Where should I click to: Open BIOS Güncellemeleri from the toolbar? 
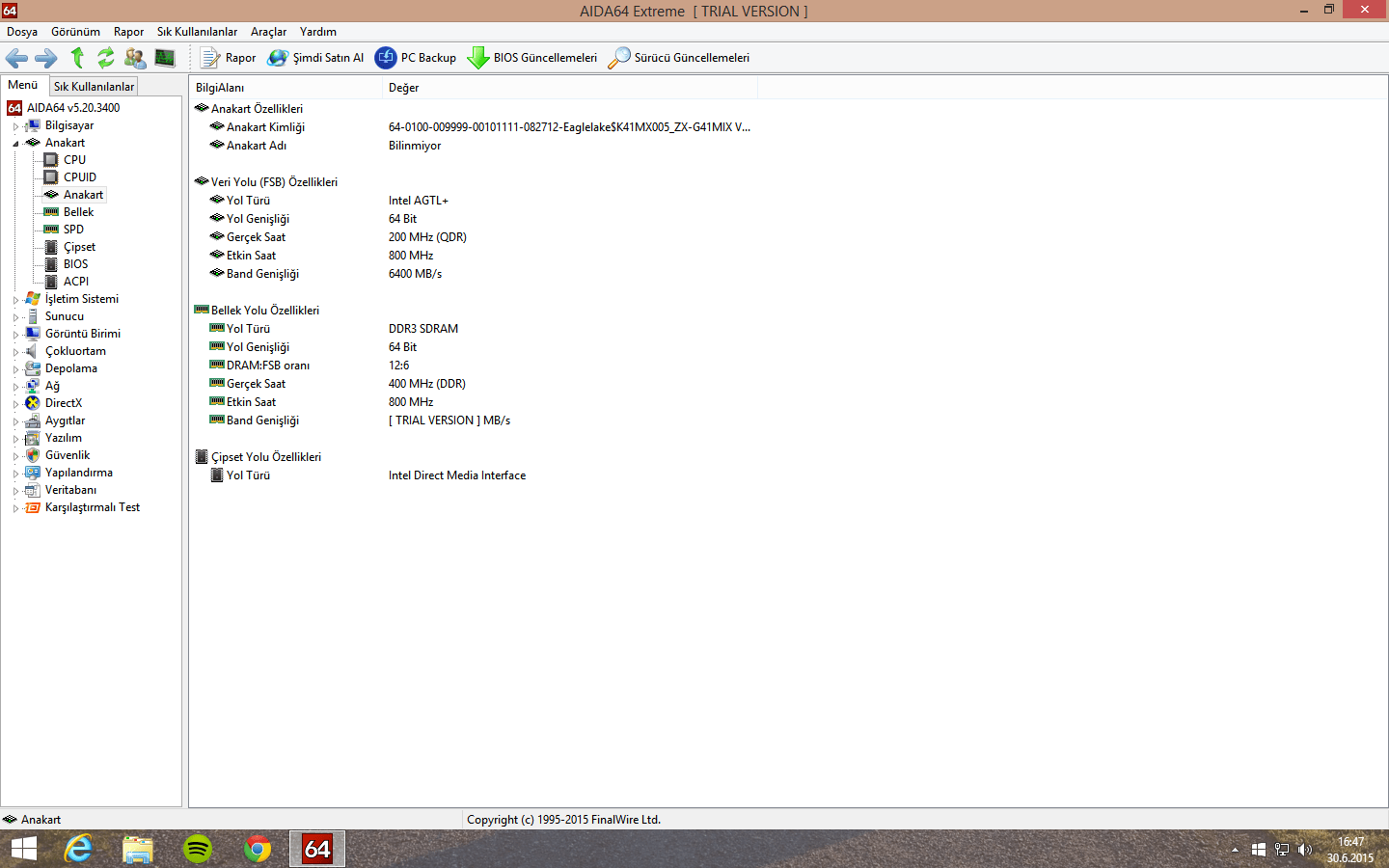coord(532,58)
